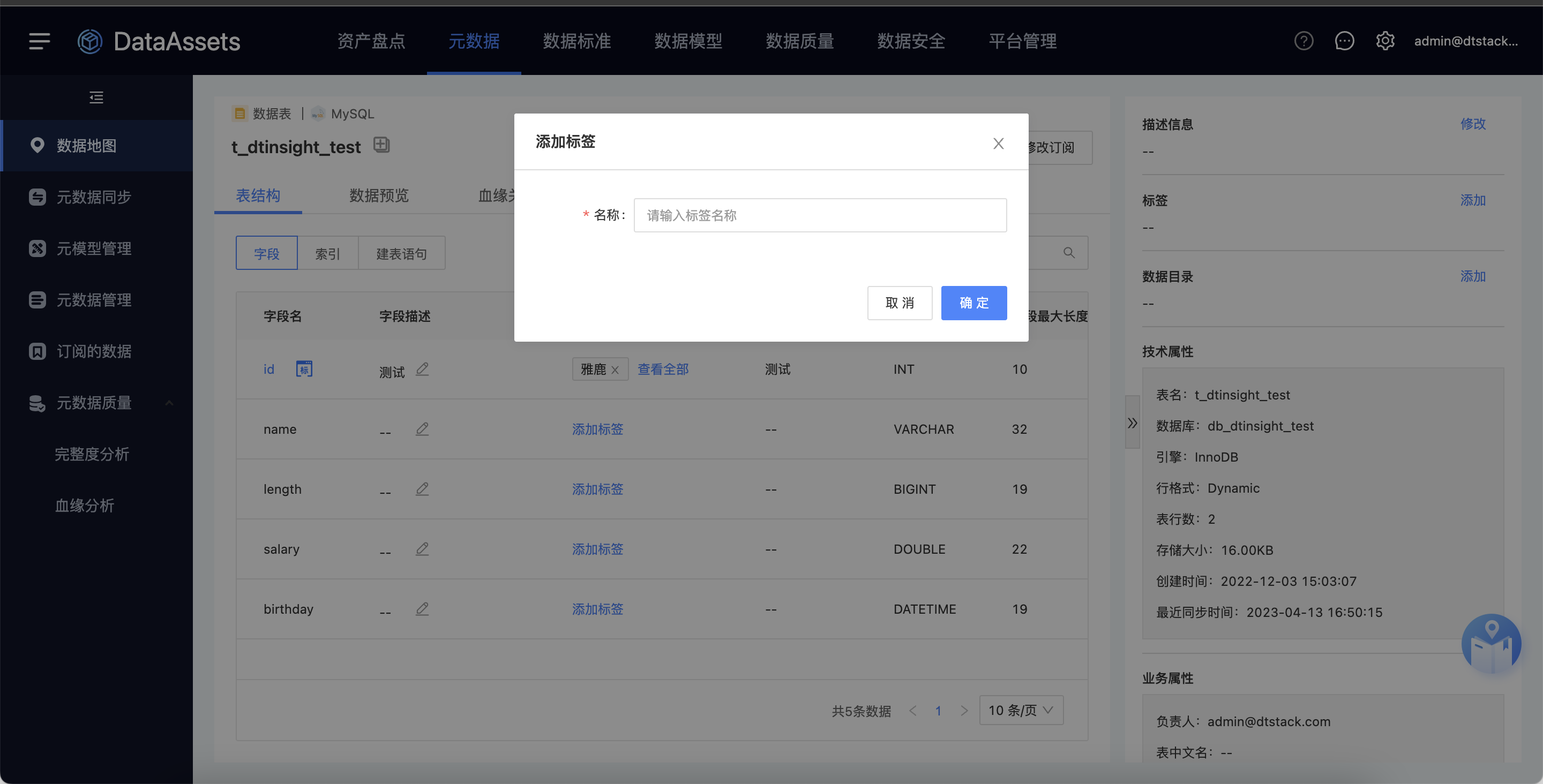Screen dimensions: 1543x784
Task: Click 查看全部 link in id row
Action: (663, 369)
